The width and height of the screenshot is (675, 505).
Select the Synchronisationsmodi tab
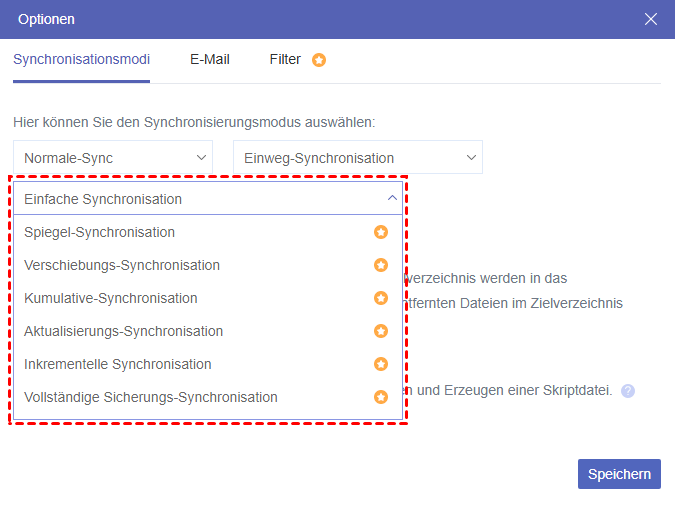coord(81,59)
